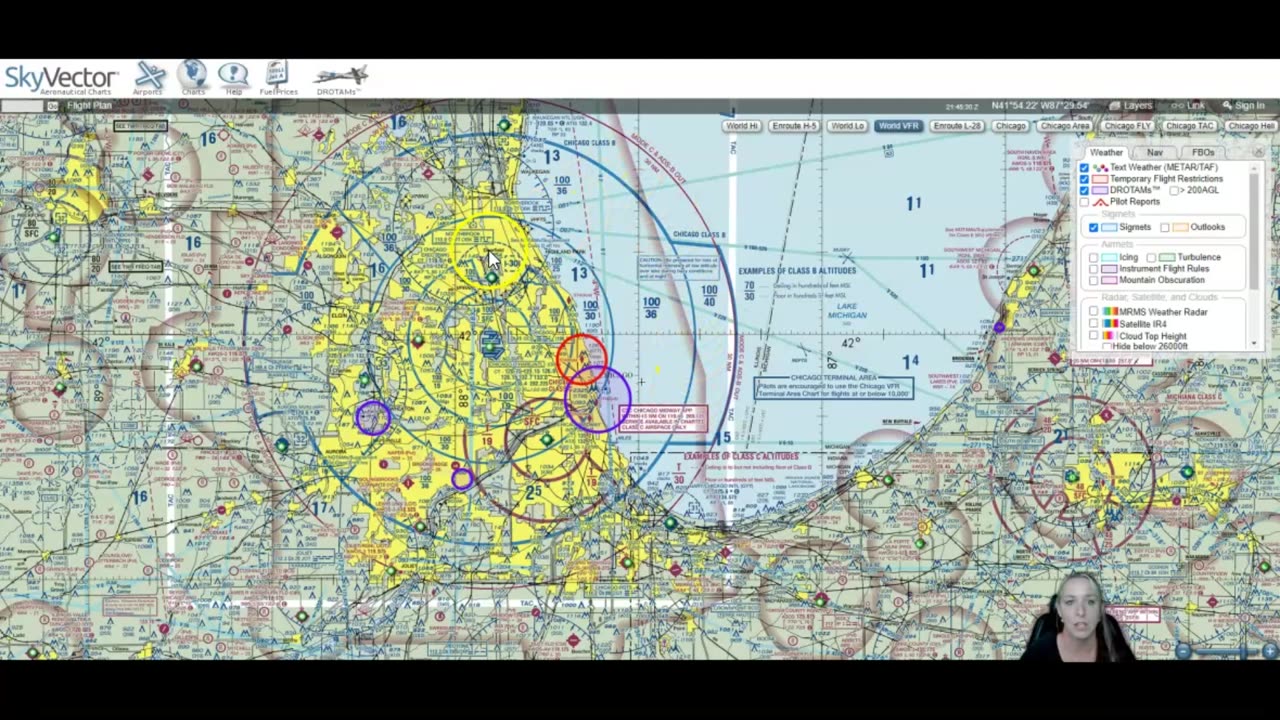This screenshot has width=1280, height=720.
Task: Open the Help speech bubble icon
Action: click(x=233, y=78)
